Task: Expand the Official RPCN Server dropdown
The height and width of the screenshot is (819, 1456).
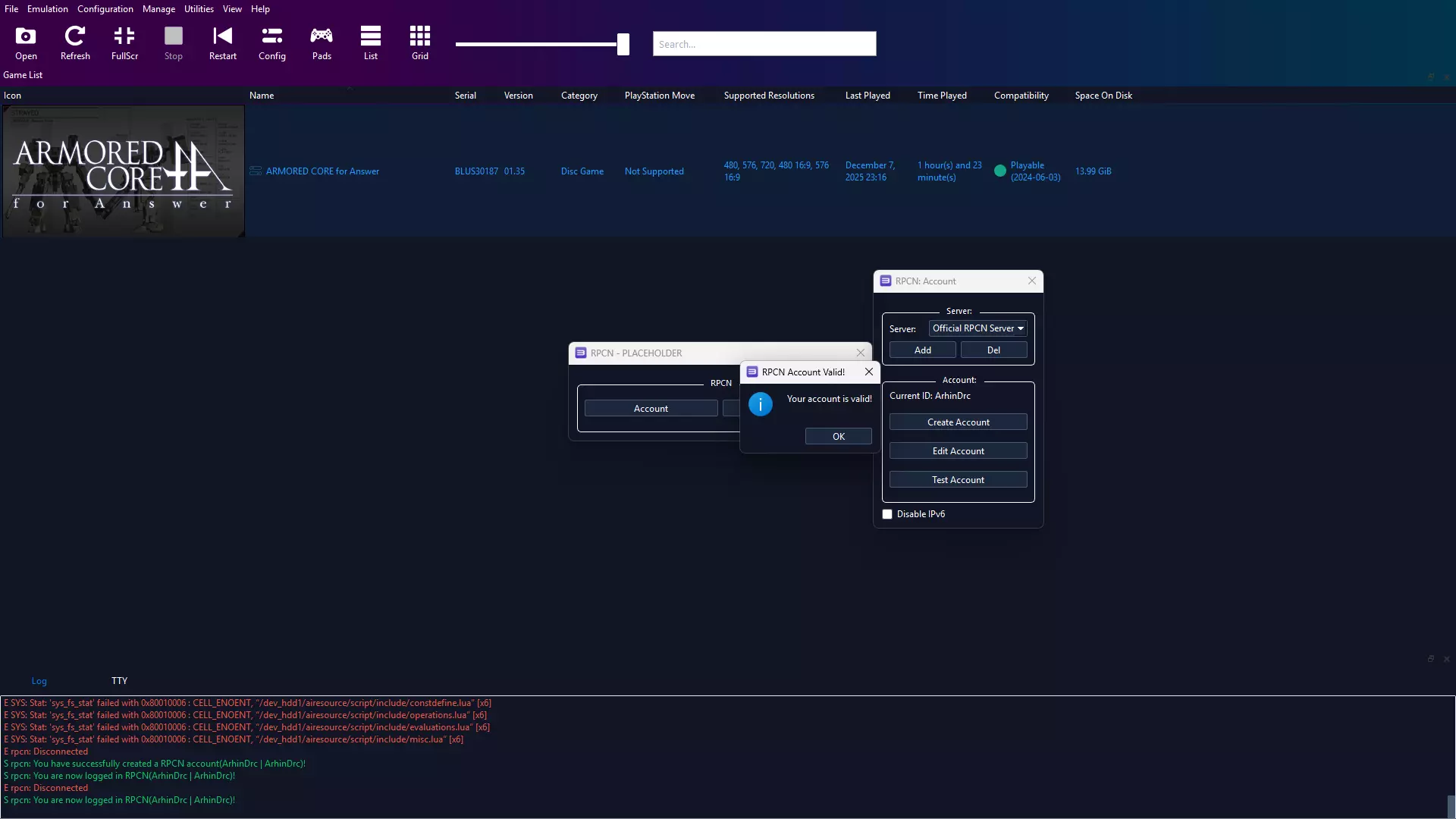Action: (x=977, y=328)
